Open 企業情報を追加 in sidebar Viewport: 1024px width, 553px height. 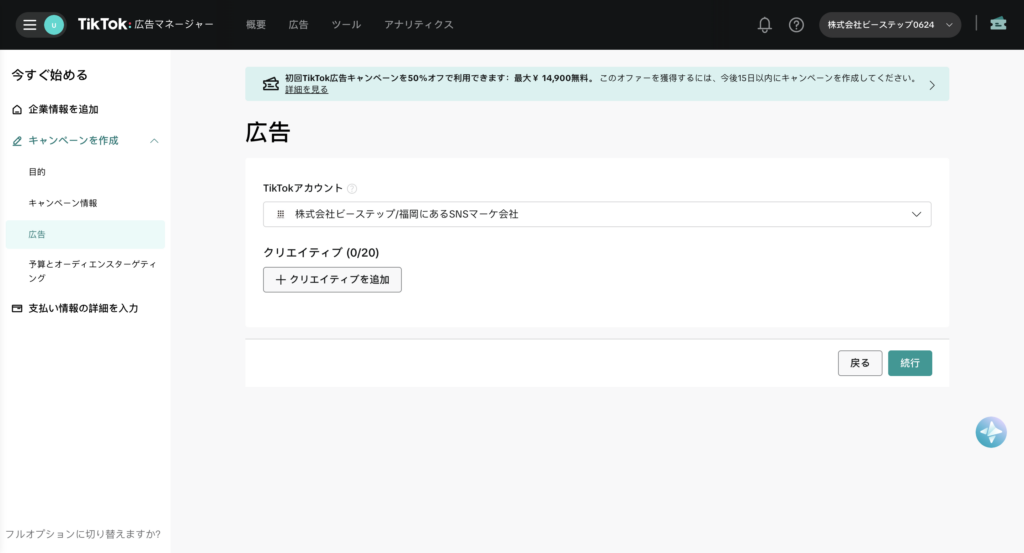(x=63, y=110)
